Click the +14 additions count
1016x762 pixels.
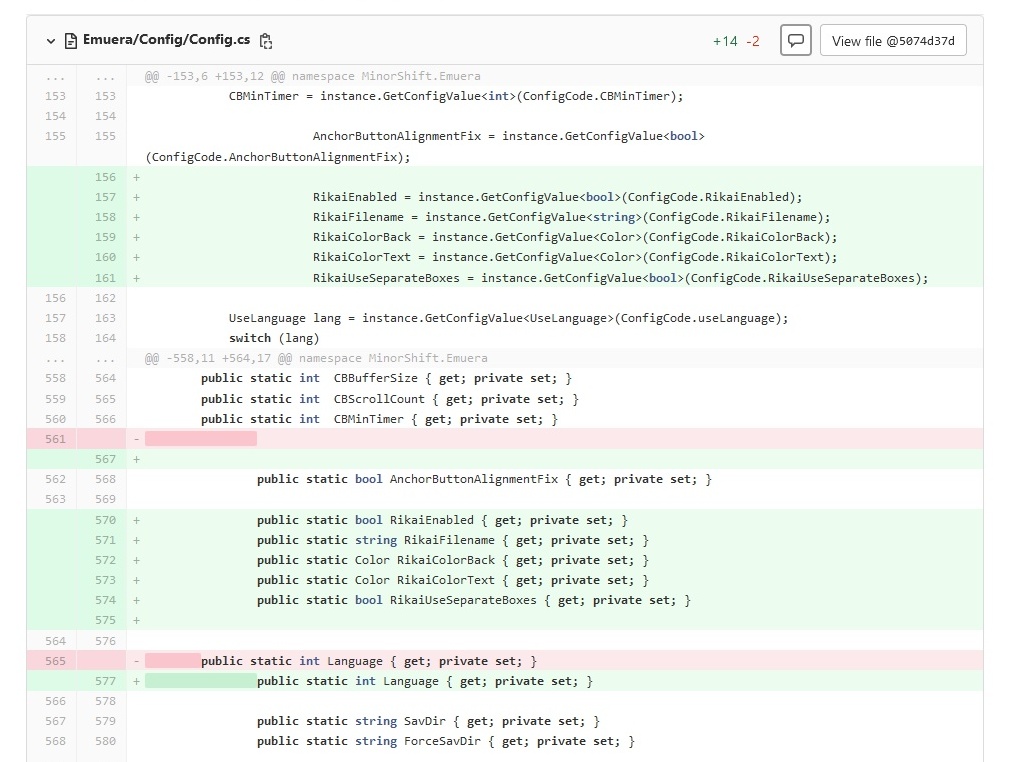[725, 41]
